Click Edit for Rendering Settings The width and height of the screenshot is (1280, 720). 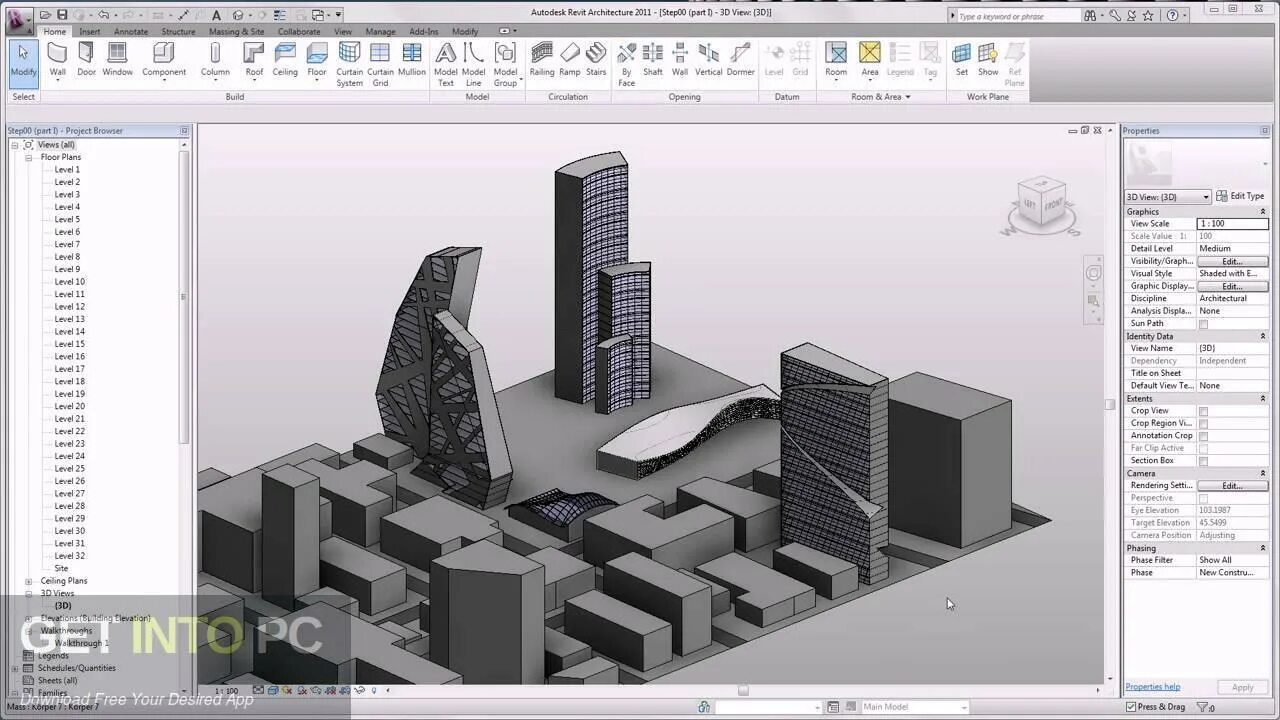tap(1232, 486)
